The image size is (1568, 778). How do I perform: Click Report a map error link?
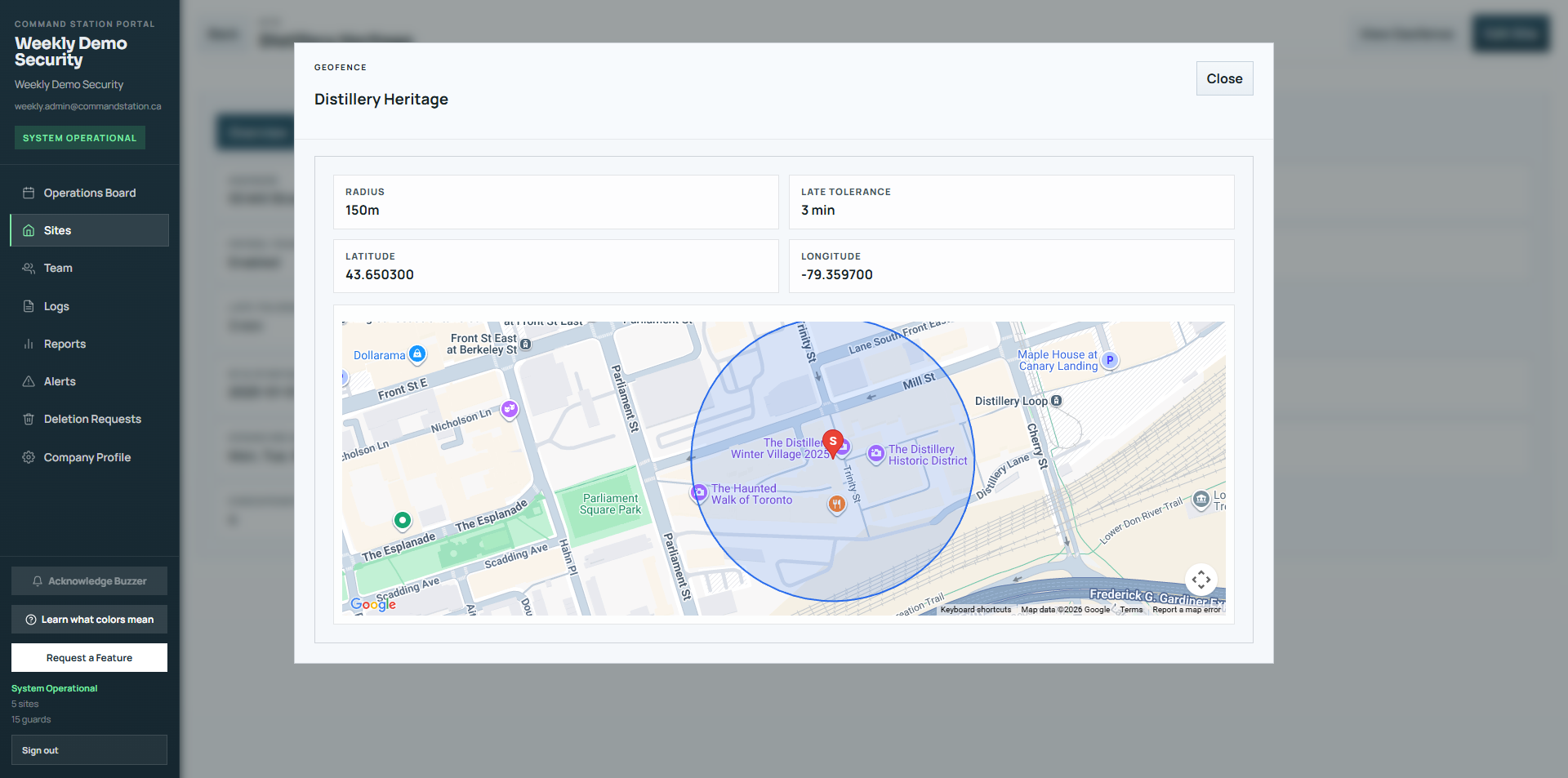tap(1187, 610)
